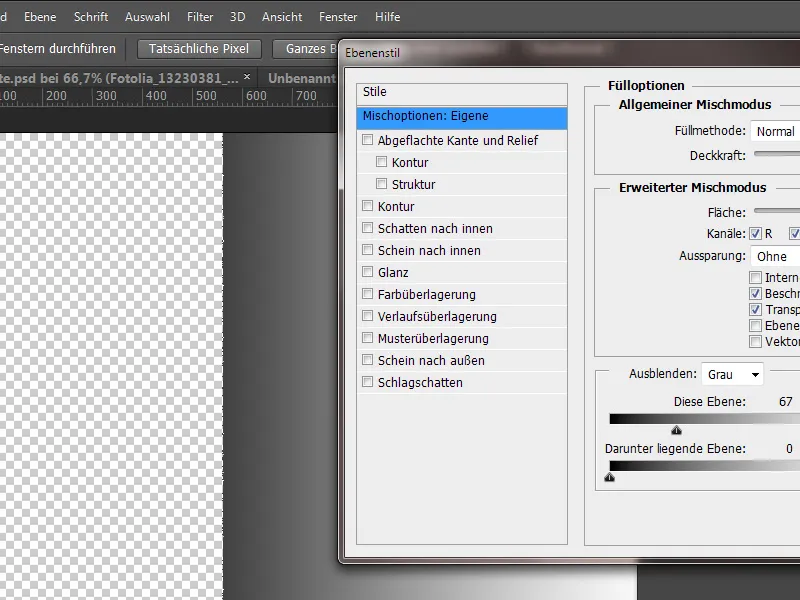Enable the Schlagschatten checkbox

(x=367, y=382)
